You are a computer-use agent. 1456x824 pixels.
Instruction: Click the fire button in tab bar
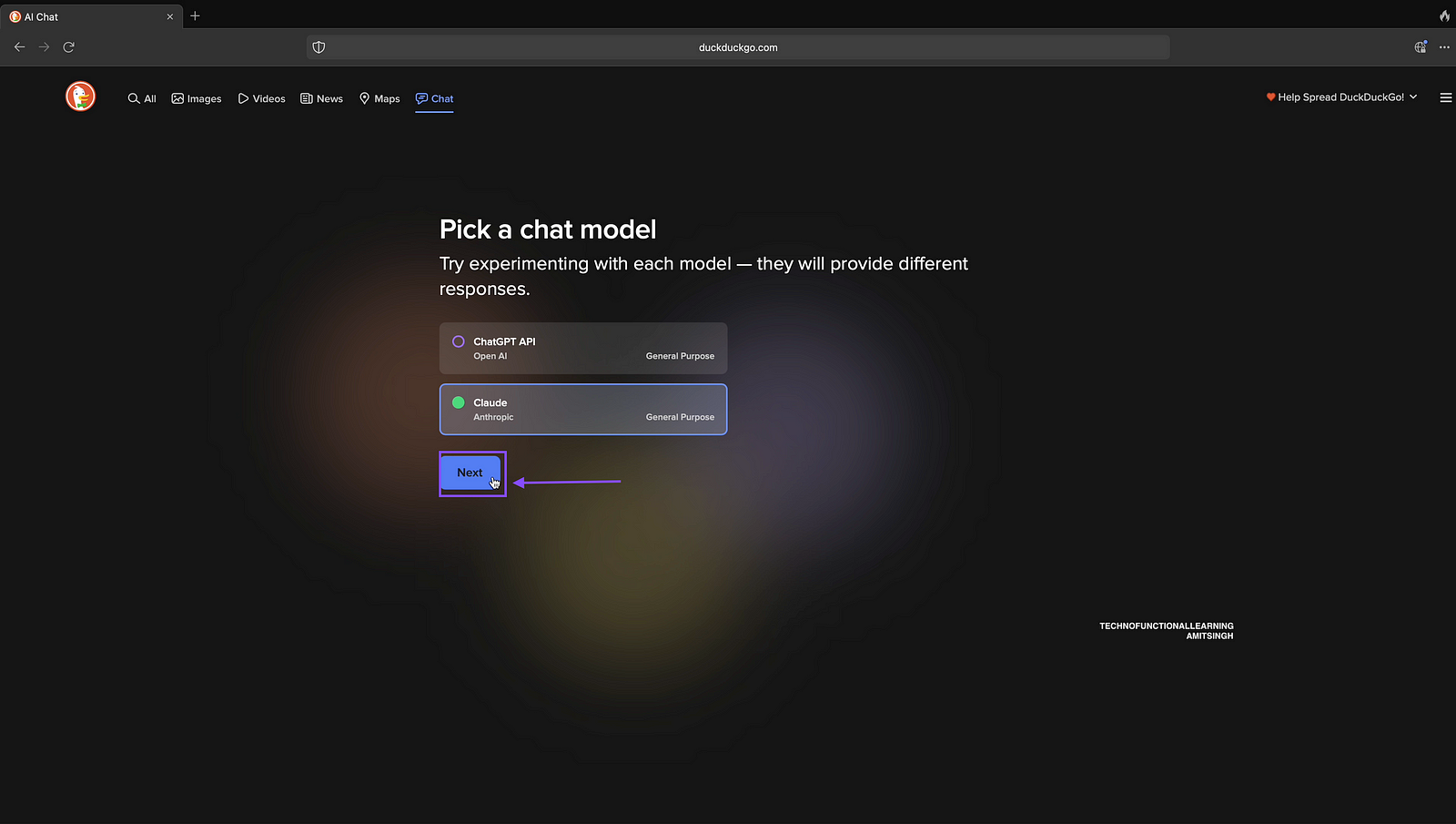pyautogui.click(x=1444, y=16)
